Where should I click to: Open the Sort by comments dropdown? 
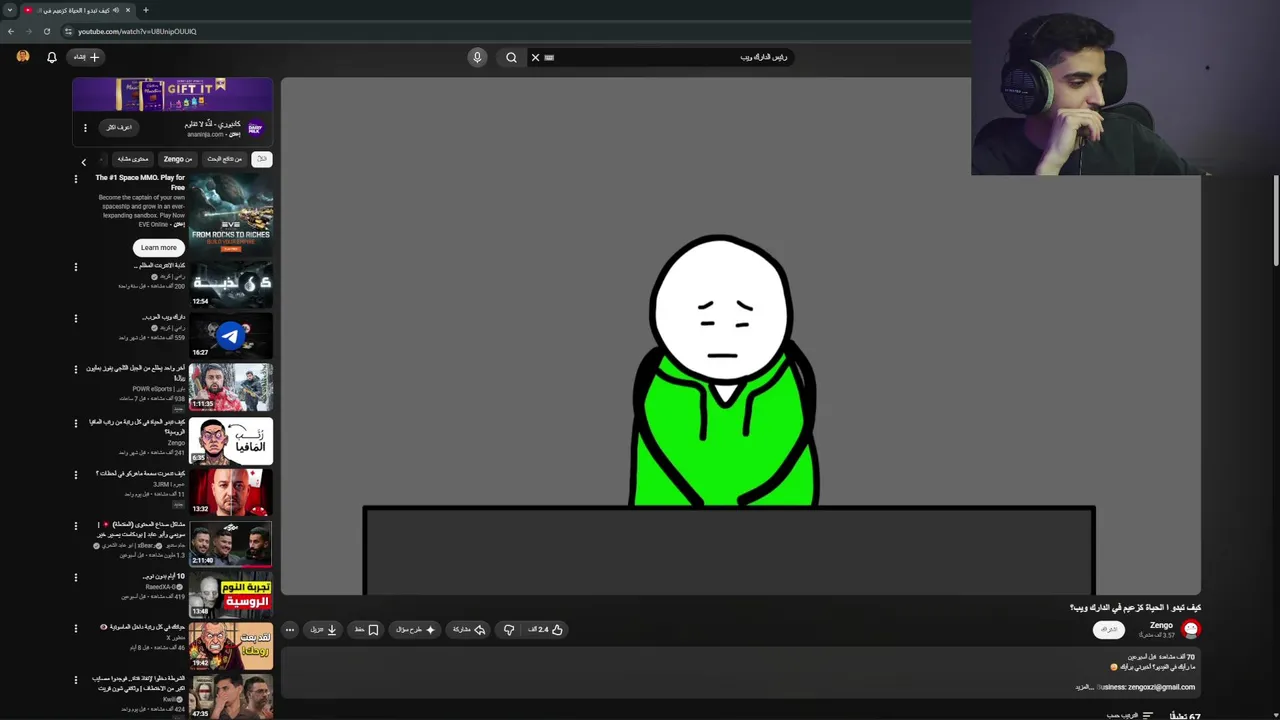(1130, 715)
